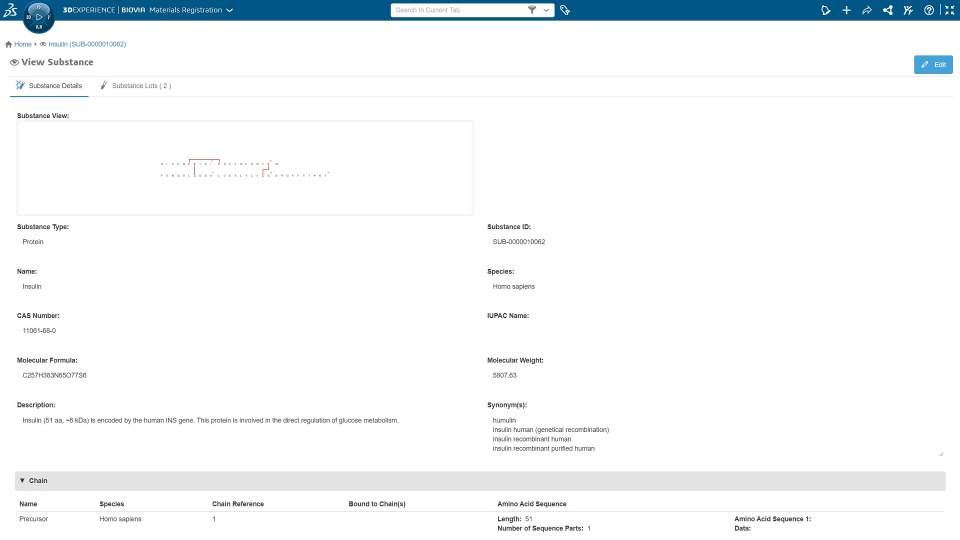
Task: Open the social network share icon
Action: (x=888, y=10)
